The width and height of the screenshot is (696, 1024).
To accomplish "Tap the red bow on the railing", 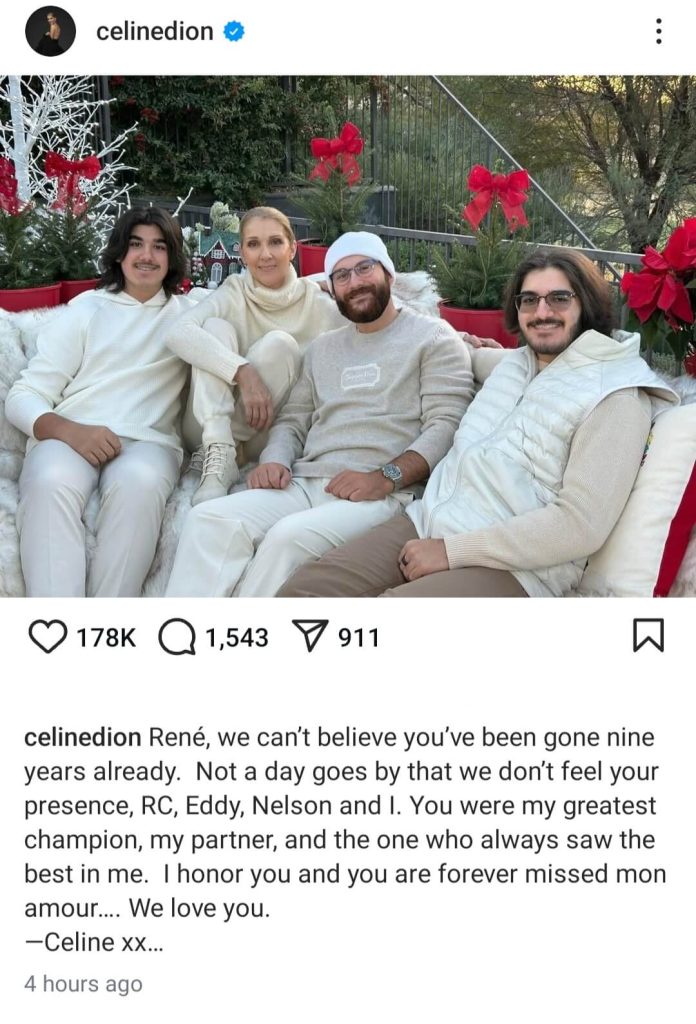I will 497,194.
